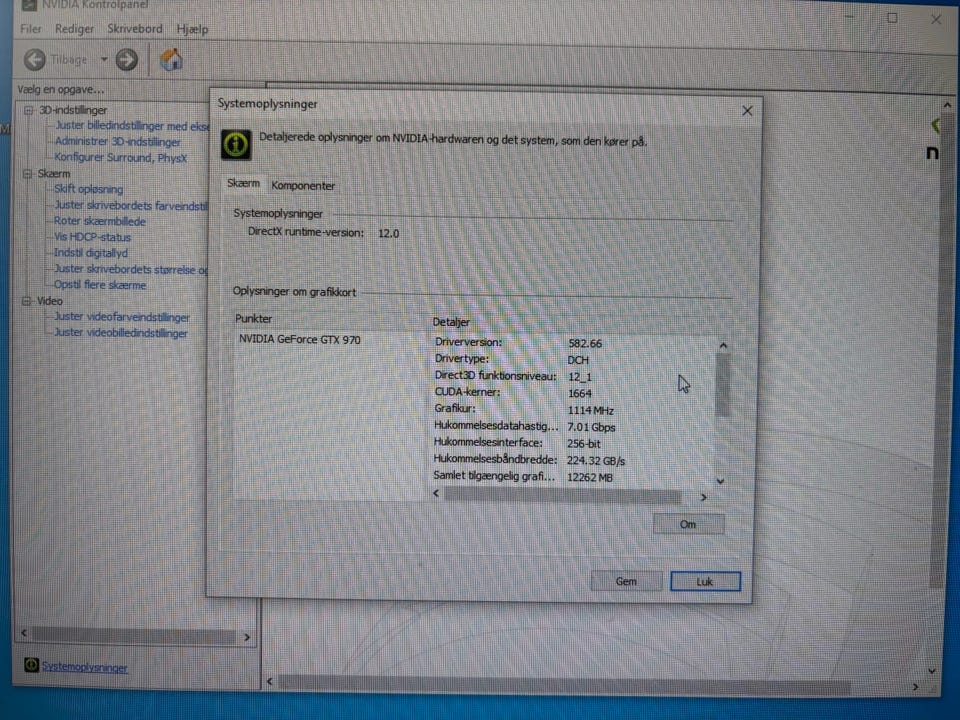Open Juster skrivebordets farveindstillinger
Image resolution: width=960 pixels, height=720 pixels.
(x=130, y=206)
